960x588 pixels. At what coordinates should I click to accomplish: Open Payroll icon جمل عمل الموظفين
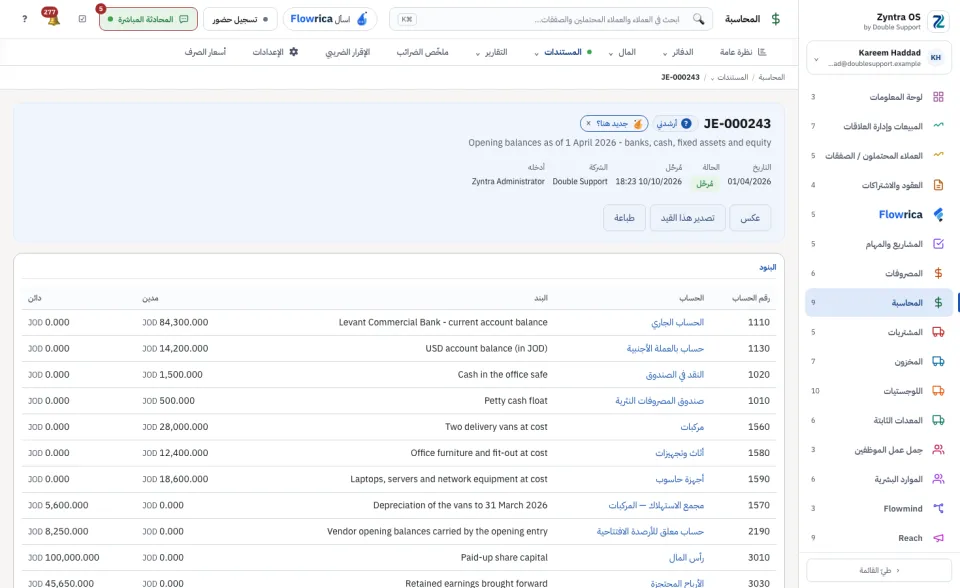(x=938, y=450)
